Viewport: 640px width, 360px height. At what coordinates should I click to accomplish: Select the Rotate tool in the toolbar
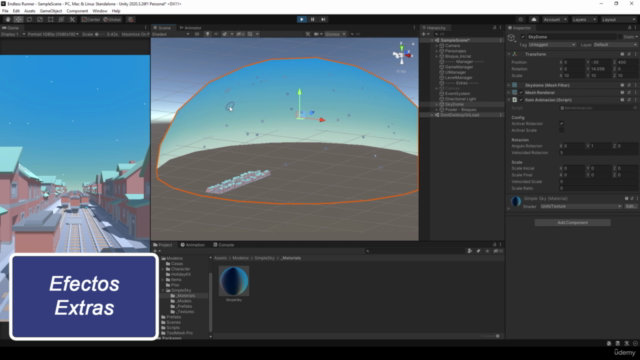[29, 19]
